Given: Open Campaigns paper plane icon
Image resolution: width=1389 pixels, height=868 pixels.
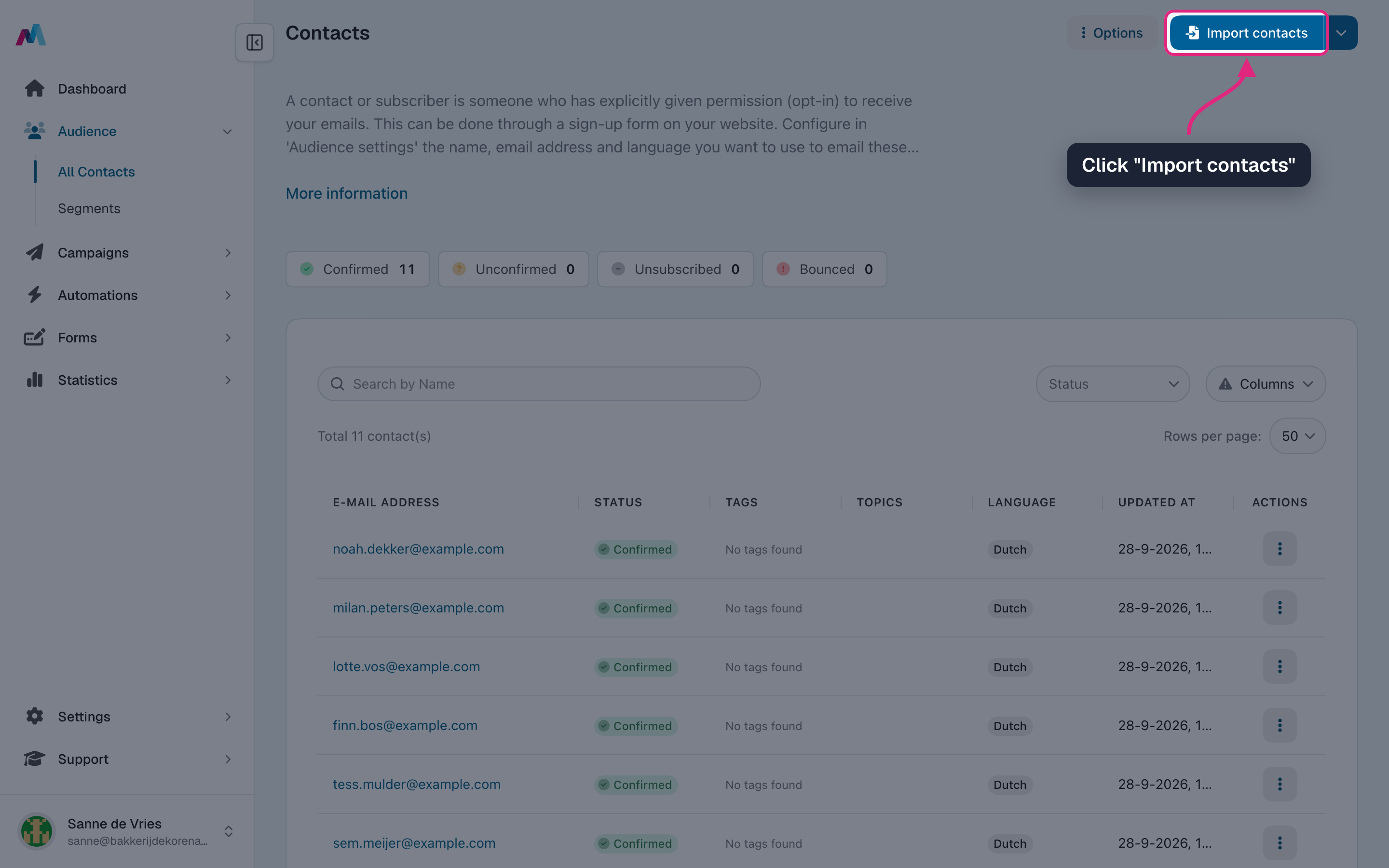Looking at the screenshot, I should [34, 253].
